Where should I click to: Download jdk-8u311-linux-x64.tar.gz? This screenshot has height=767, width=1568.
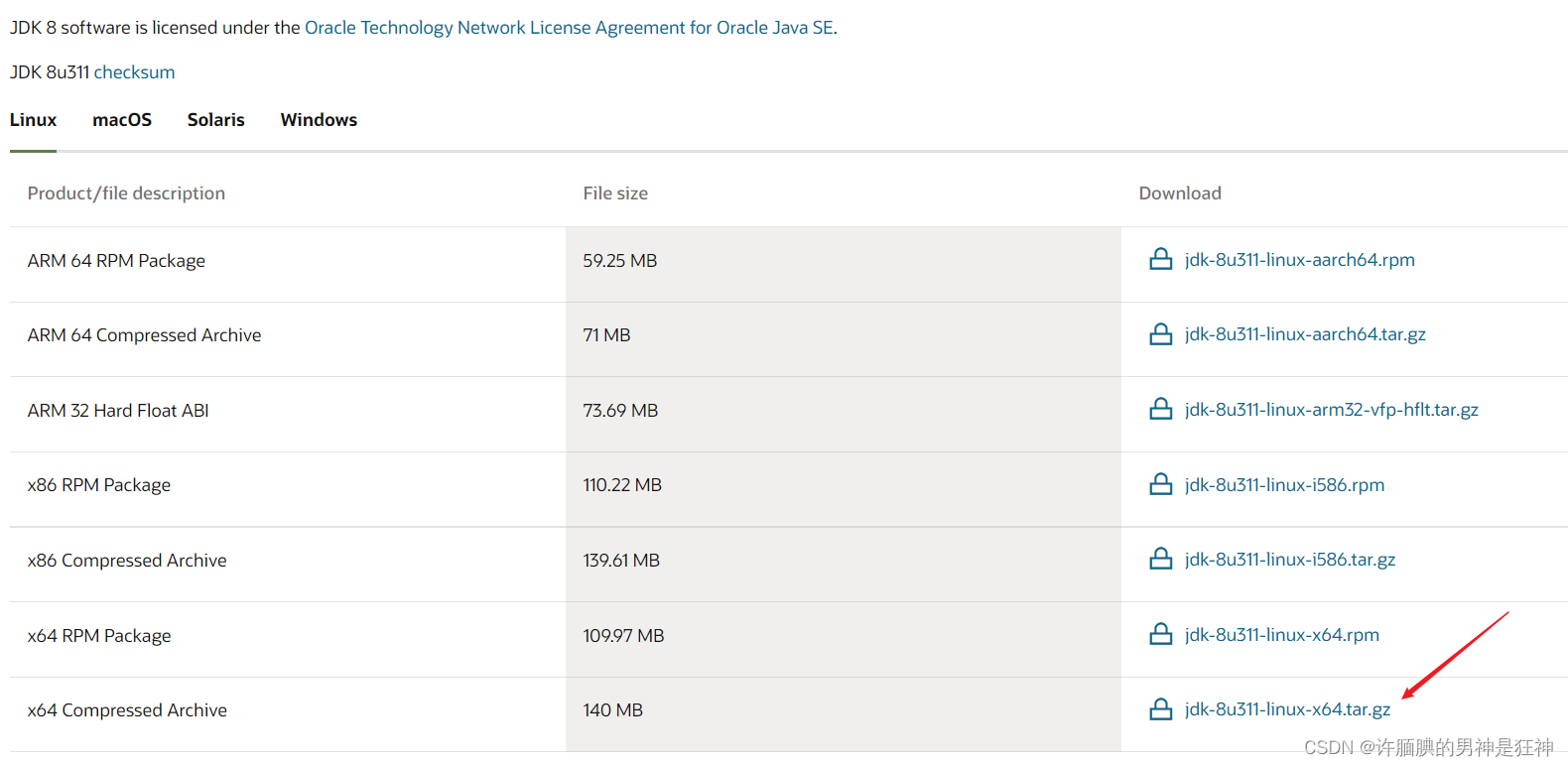pos(1287,709)
